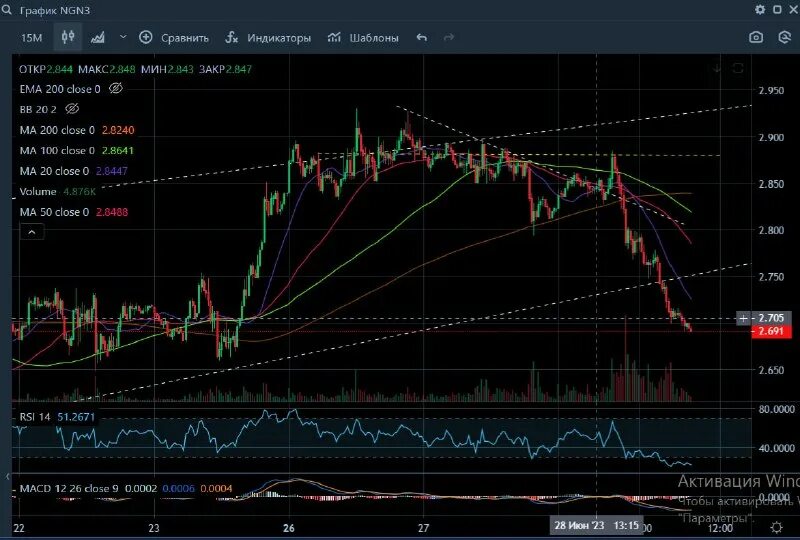800x540 pixels.
Task: Maximize the chart window
Action: click(x=777, y=10)
